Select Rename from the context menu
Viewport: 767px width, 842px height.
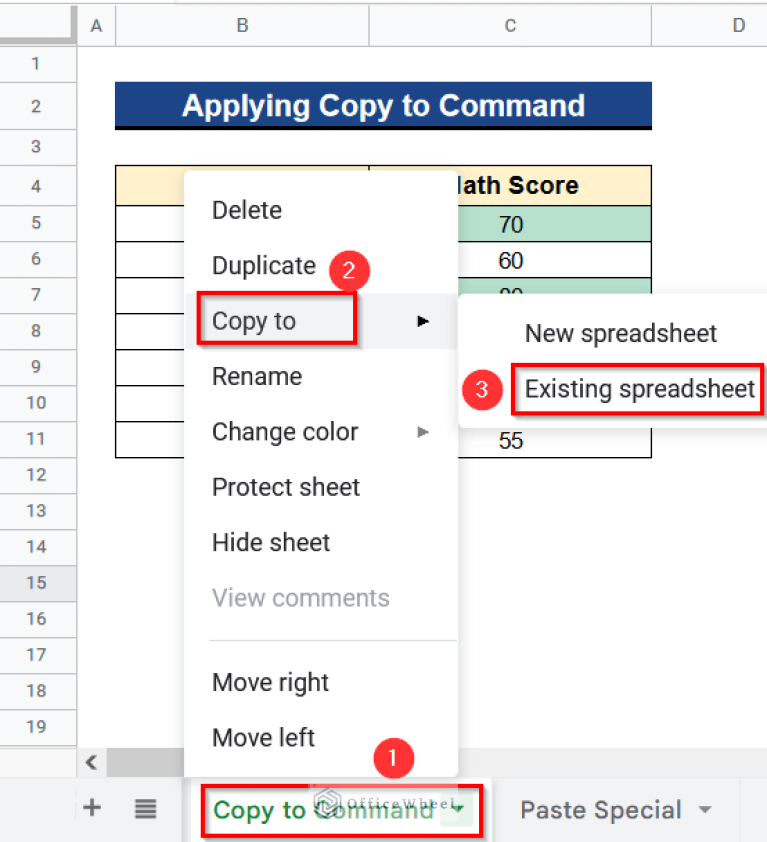tap(257, 377)
